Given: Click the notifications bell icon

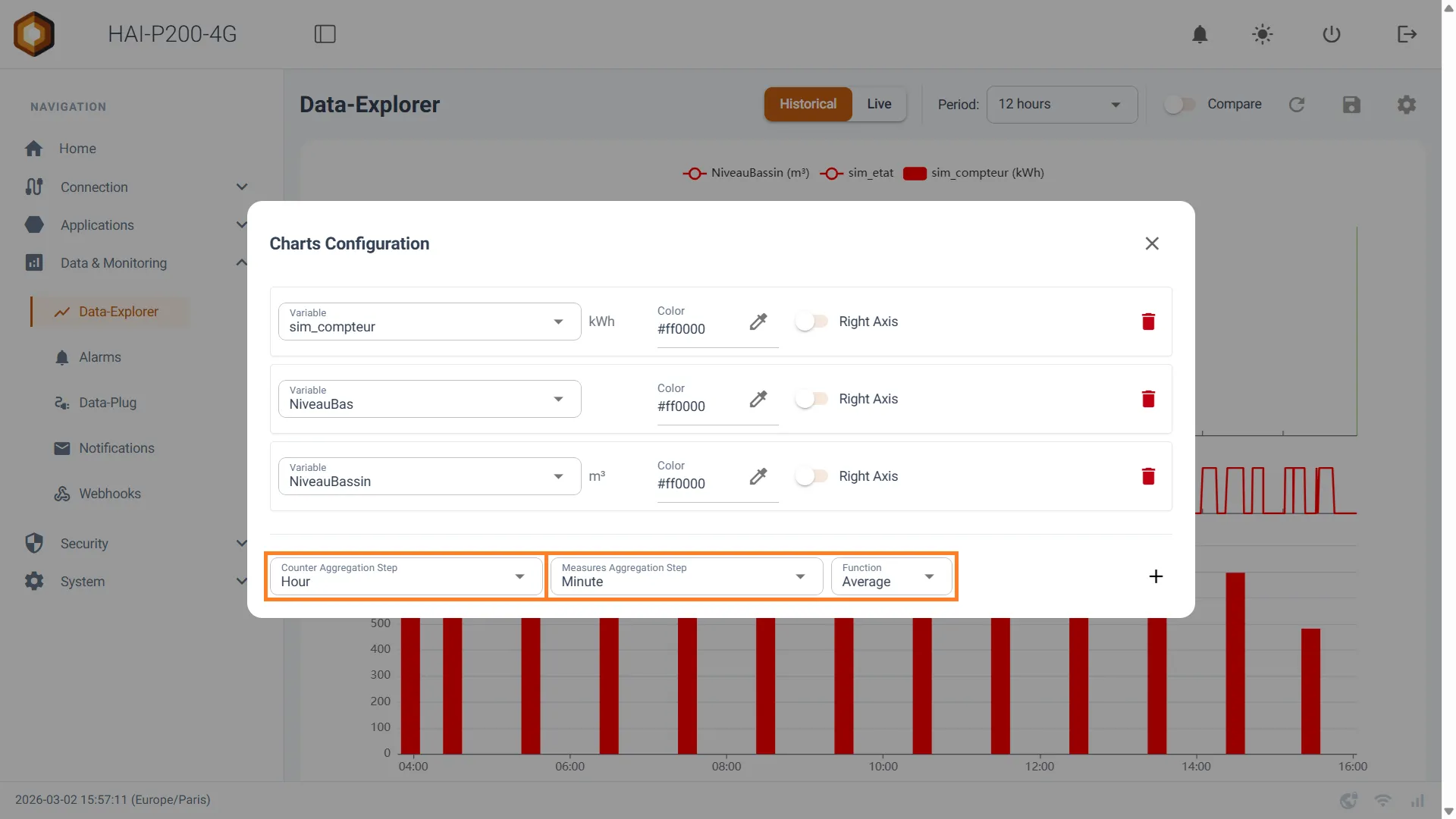Looking at the screenshot, I should pos(1200,34).
